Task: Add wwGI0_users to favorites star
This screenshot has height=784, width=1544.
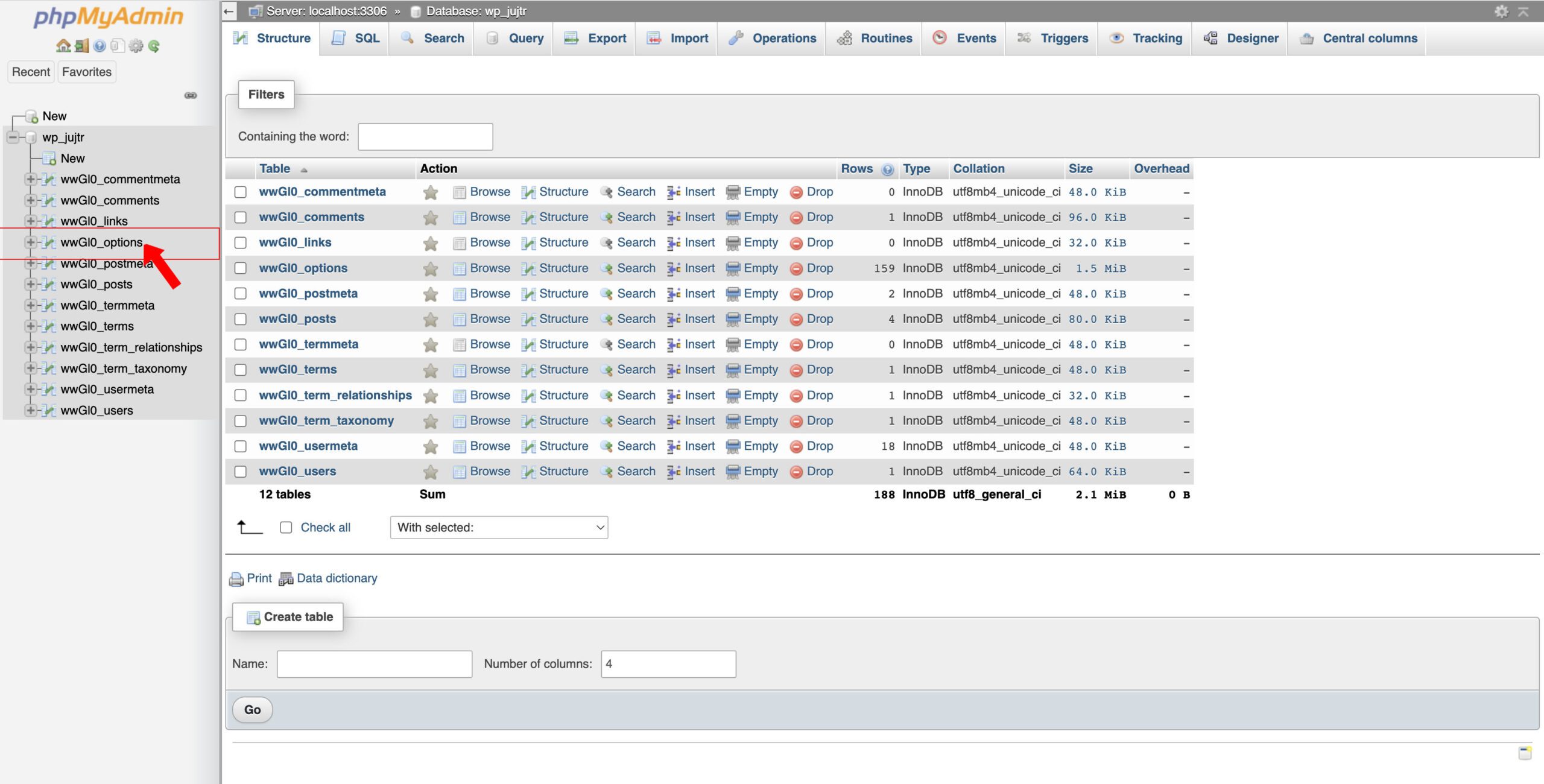Action: click(430, 472)
